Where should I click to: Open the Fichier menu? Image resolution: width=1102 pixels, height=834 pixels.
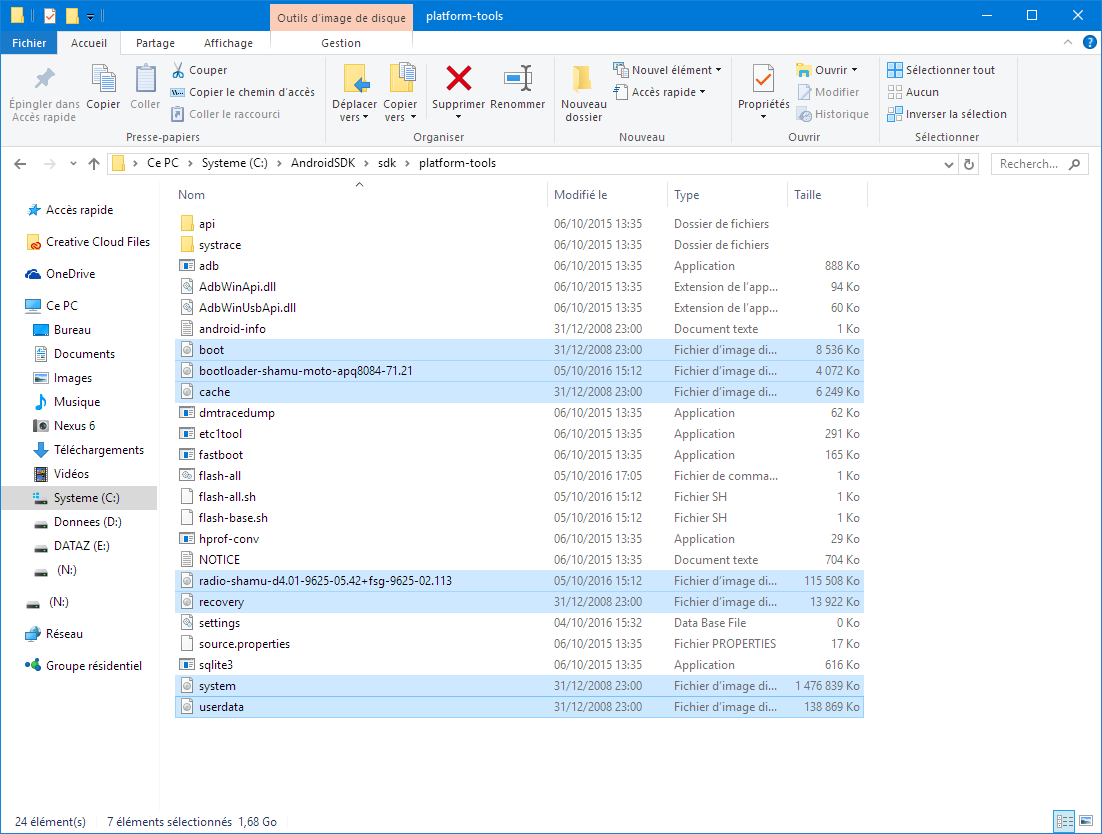pos(29,43)
